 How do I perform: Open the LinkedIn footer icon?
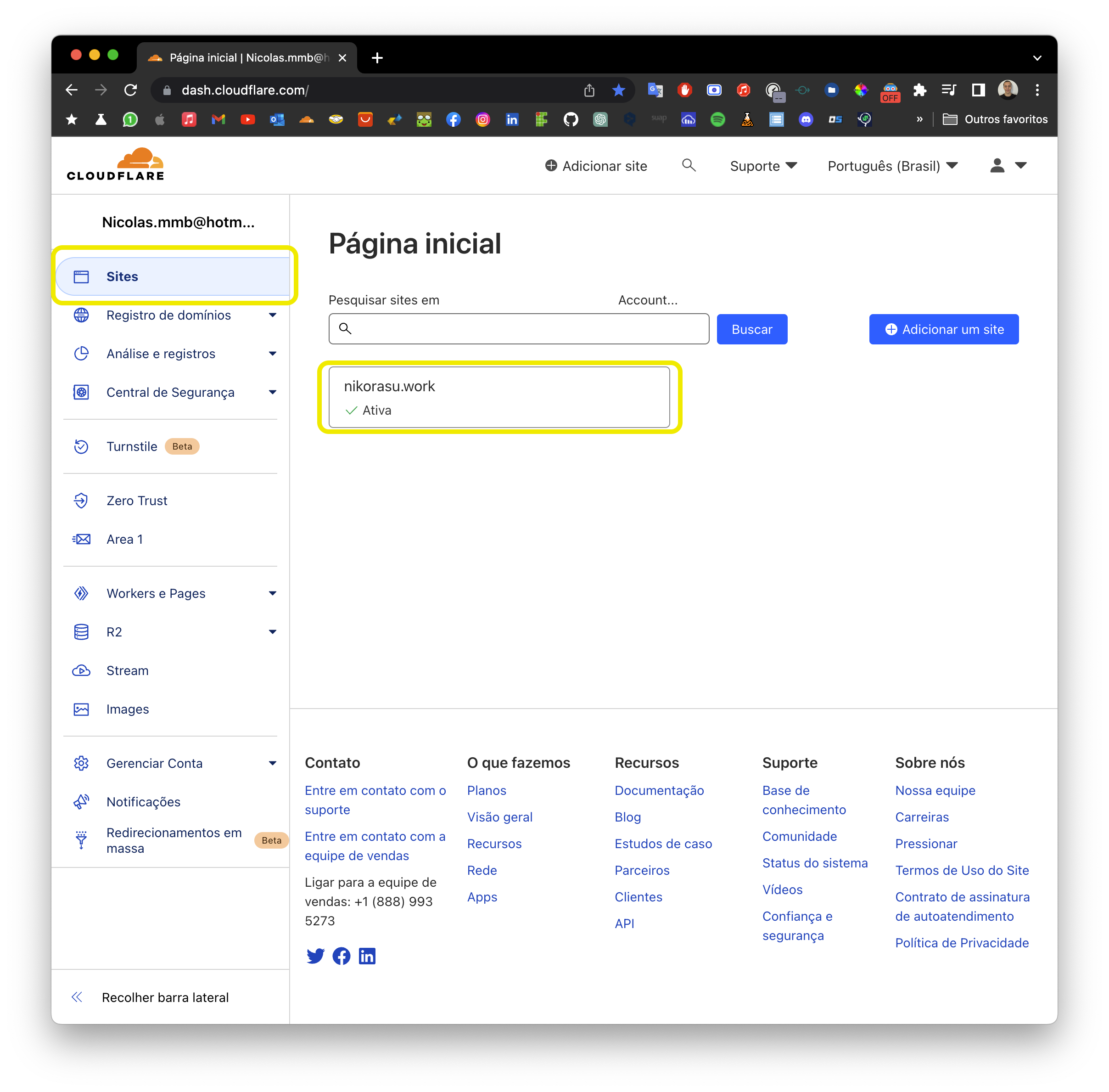pyautogui.click(x=367, y=956)
